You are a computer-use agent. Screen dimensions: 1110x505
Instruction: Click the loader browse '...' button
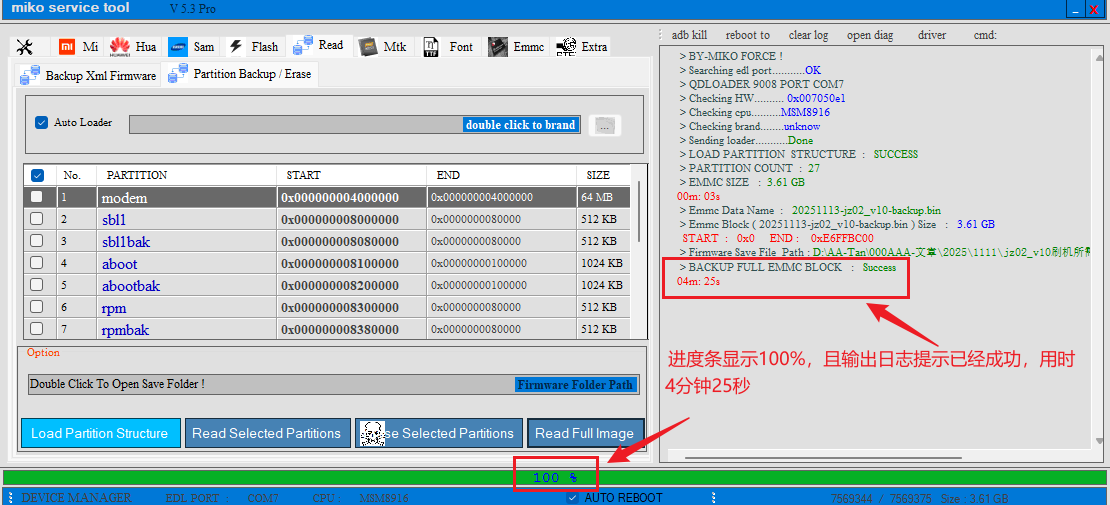(x=605, y=125)
